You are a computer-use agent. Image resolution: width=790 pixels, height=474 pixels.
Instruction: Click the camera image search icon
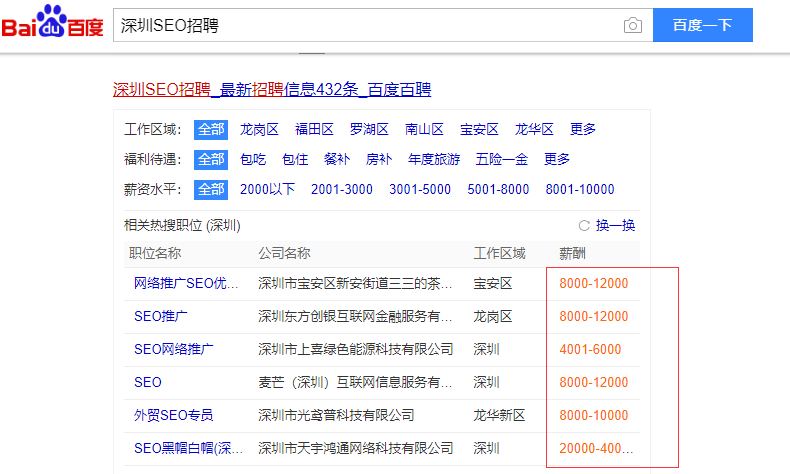632,26
